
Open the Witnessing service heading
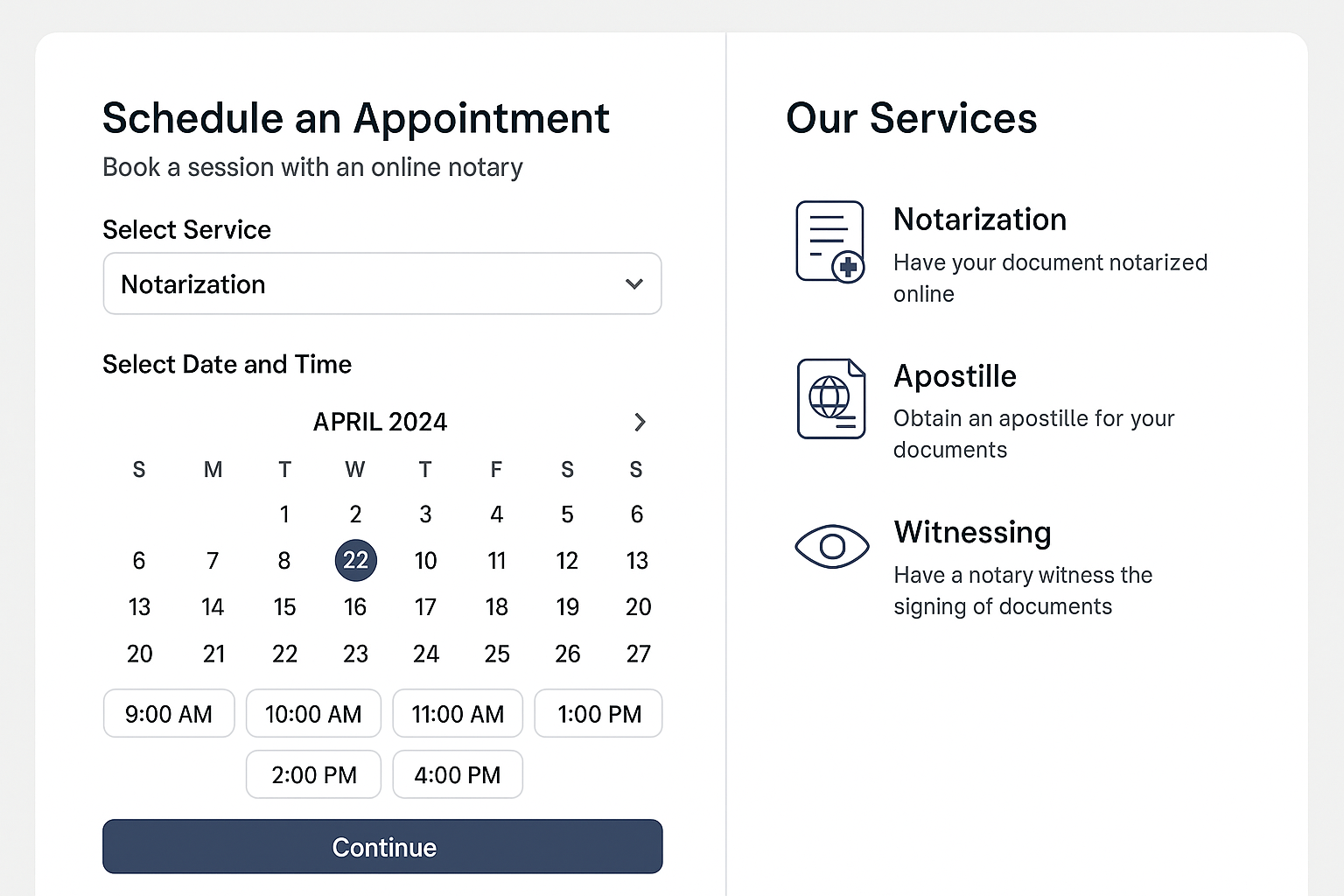(x=972, y=532)
